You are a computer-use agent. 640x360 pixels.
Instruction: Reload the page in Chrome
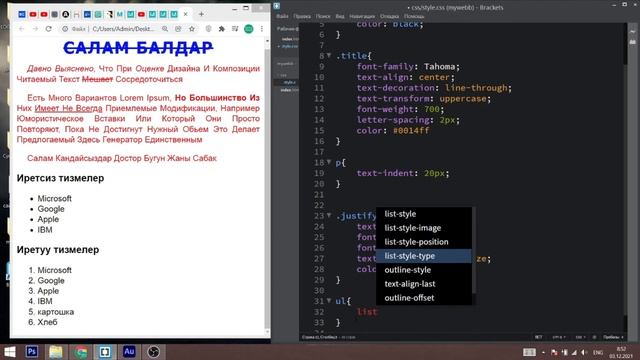click(49, 29)
